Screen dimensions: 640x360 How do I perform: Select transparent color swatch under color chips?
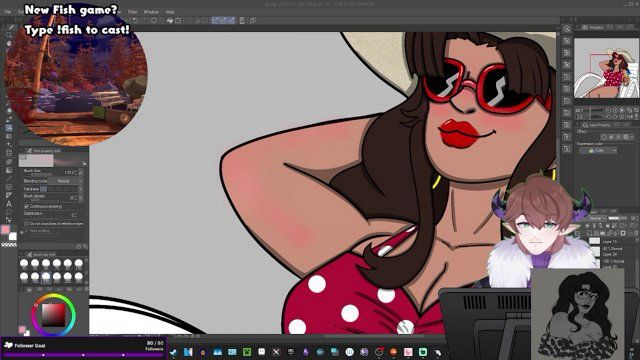pyautogui.click(x=9, y=244)
